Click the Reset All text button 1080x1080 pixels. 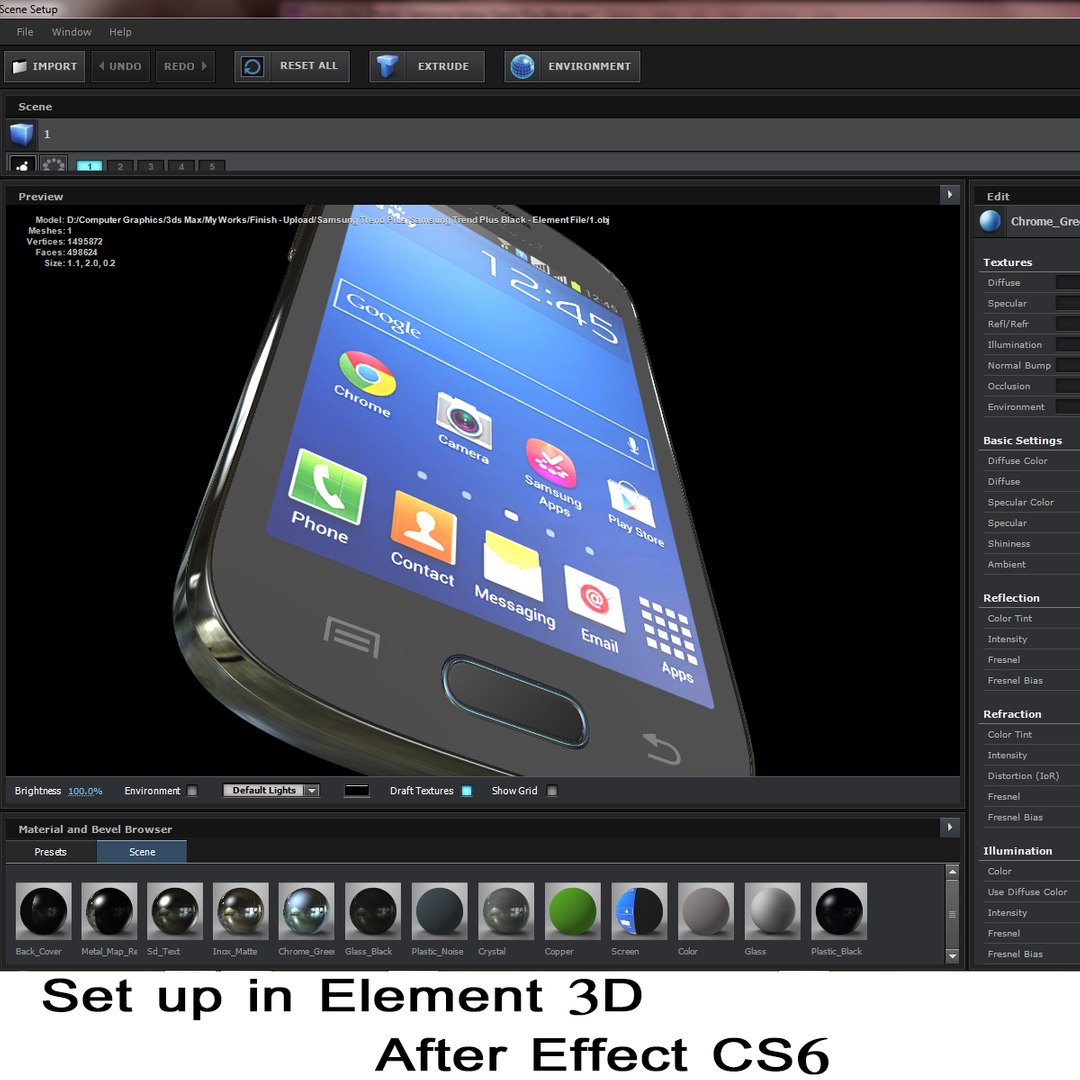(x=309, y=65)
